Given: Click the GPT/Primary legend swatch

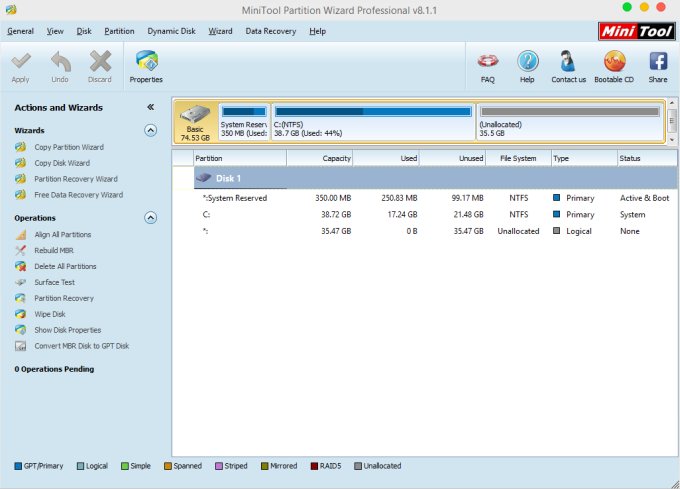Looking at the screenshot, I should click(x=18, y=466).
